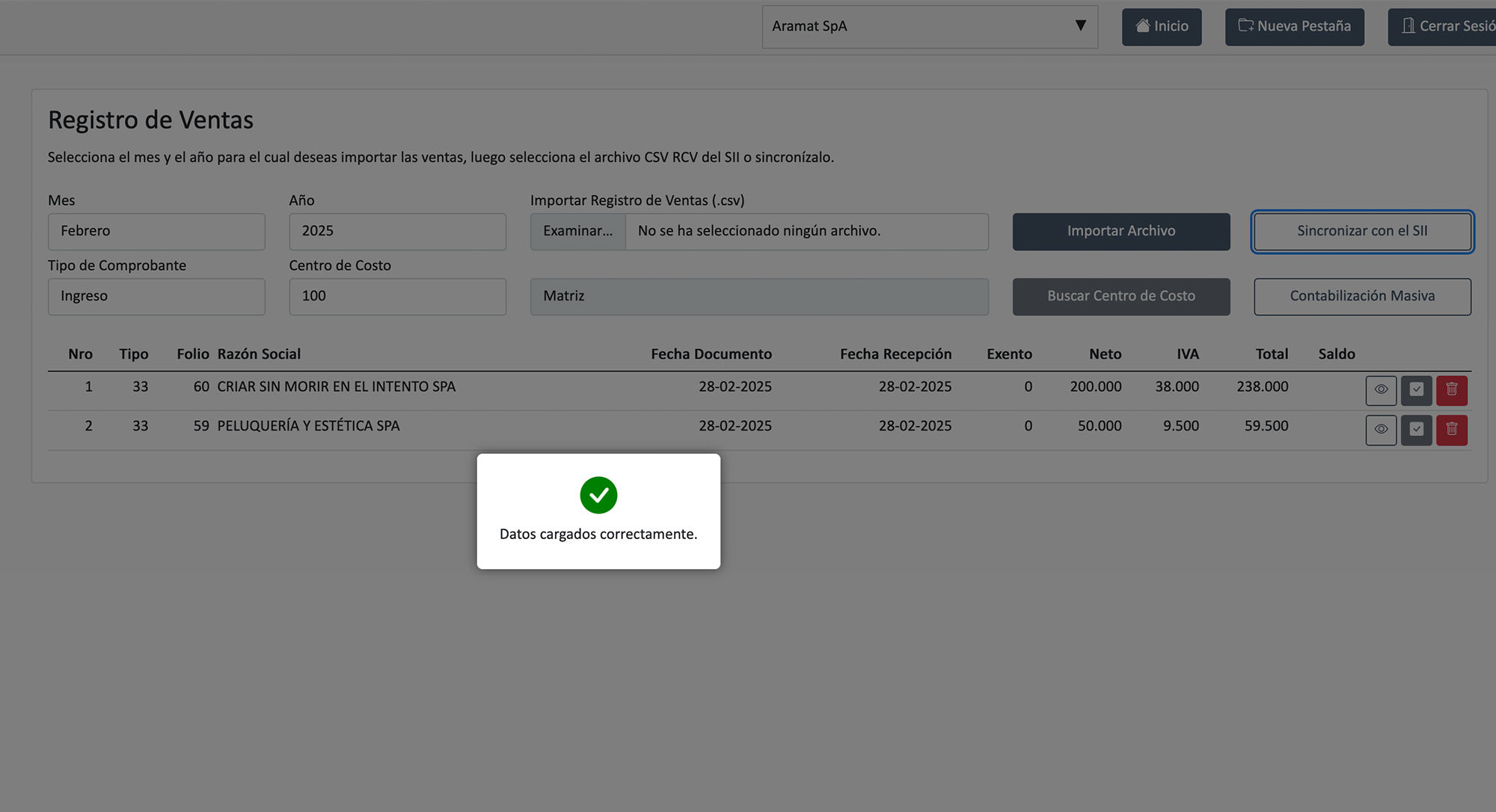Delete the CRIAR SIN MORIR sale row

[1451, 390]
